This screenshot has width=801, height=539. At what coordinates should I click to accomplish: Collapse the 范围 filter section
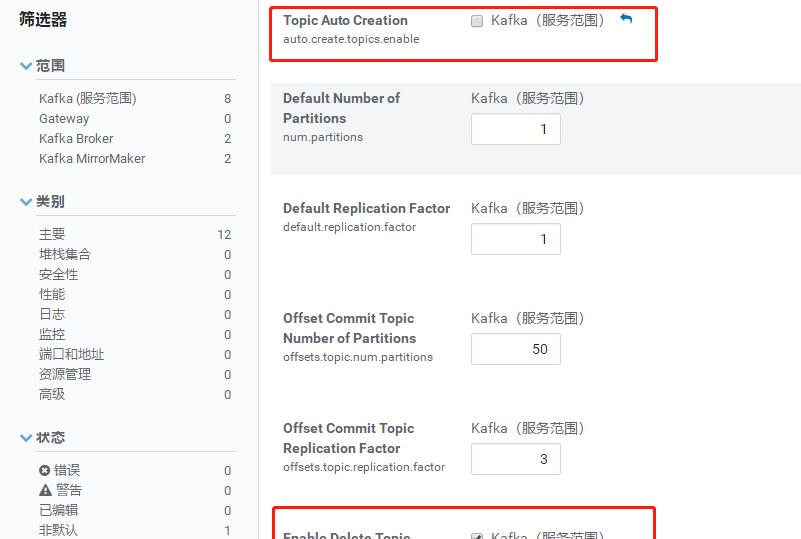(x=26, y=66)
